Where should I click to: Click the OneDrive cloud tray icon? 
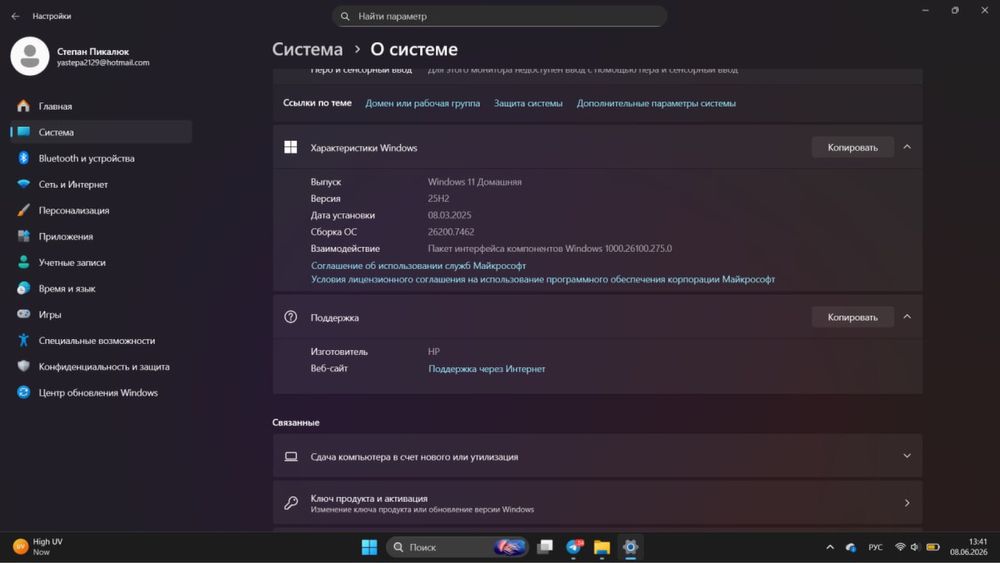tap(851, 547)
